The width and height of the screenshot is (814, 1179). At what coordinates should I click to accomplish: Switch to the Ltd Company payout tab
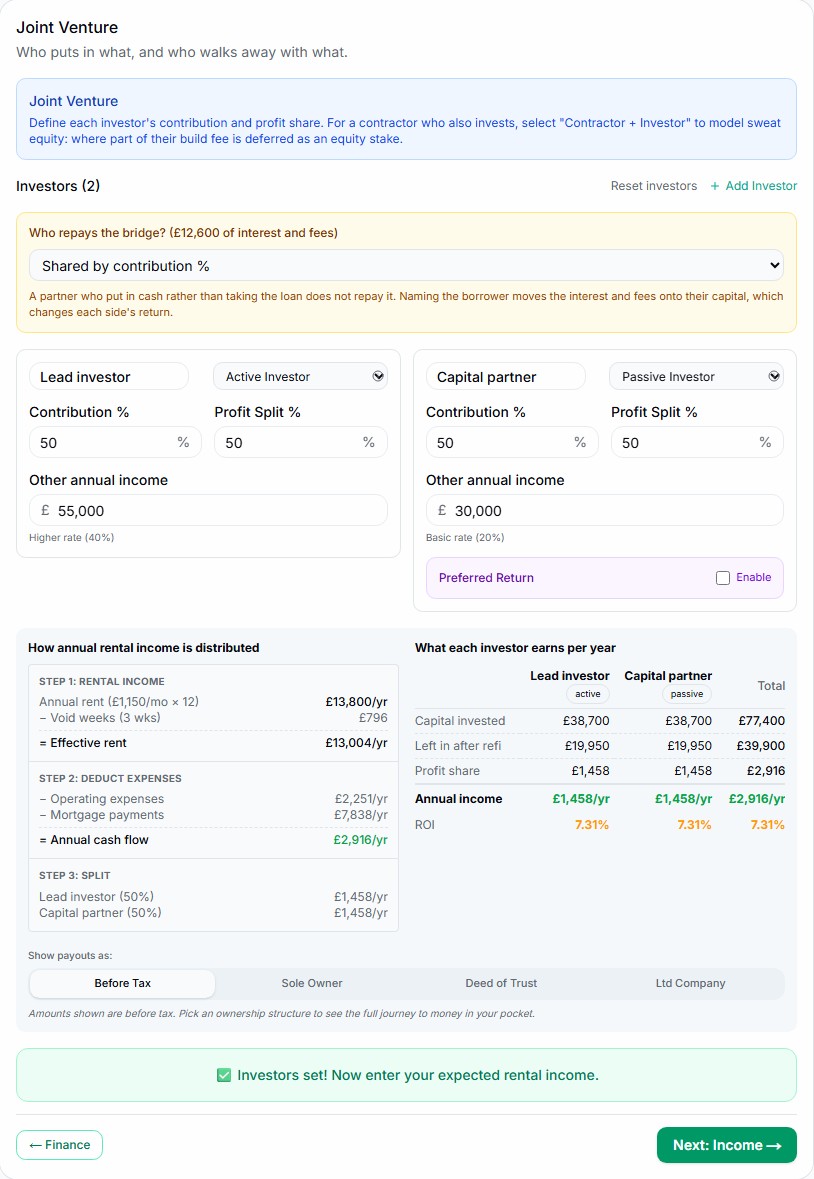pos(690,983)
